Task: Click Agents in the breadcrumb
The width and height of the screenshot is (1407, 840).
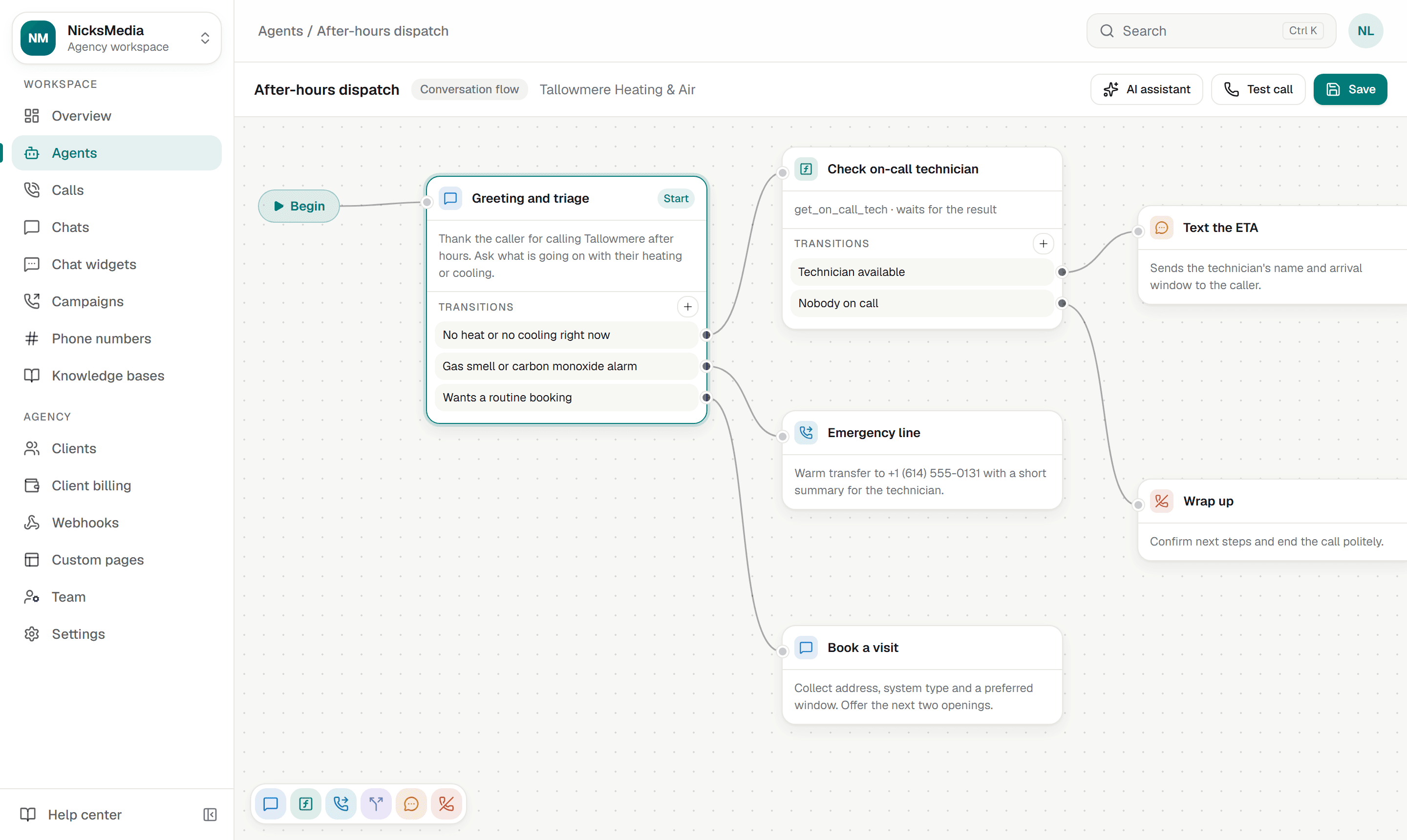Action: click(280, 31)
